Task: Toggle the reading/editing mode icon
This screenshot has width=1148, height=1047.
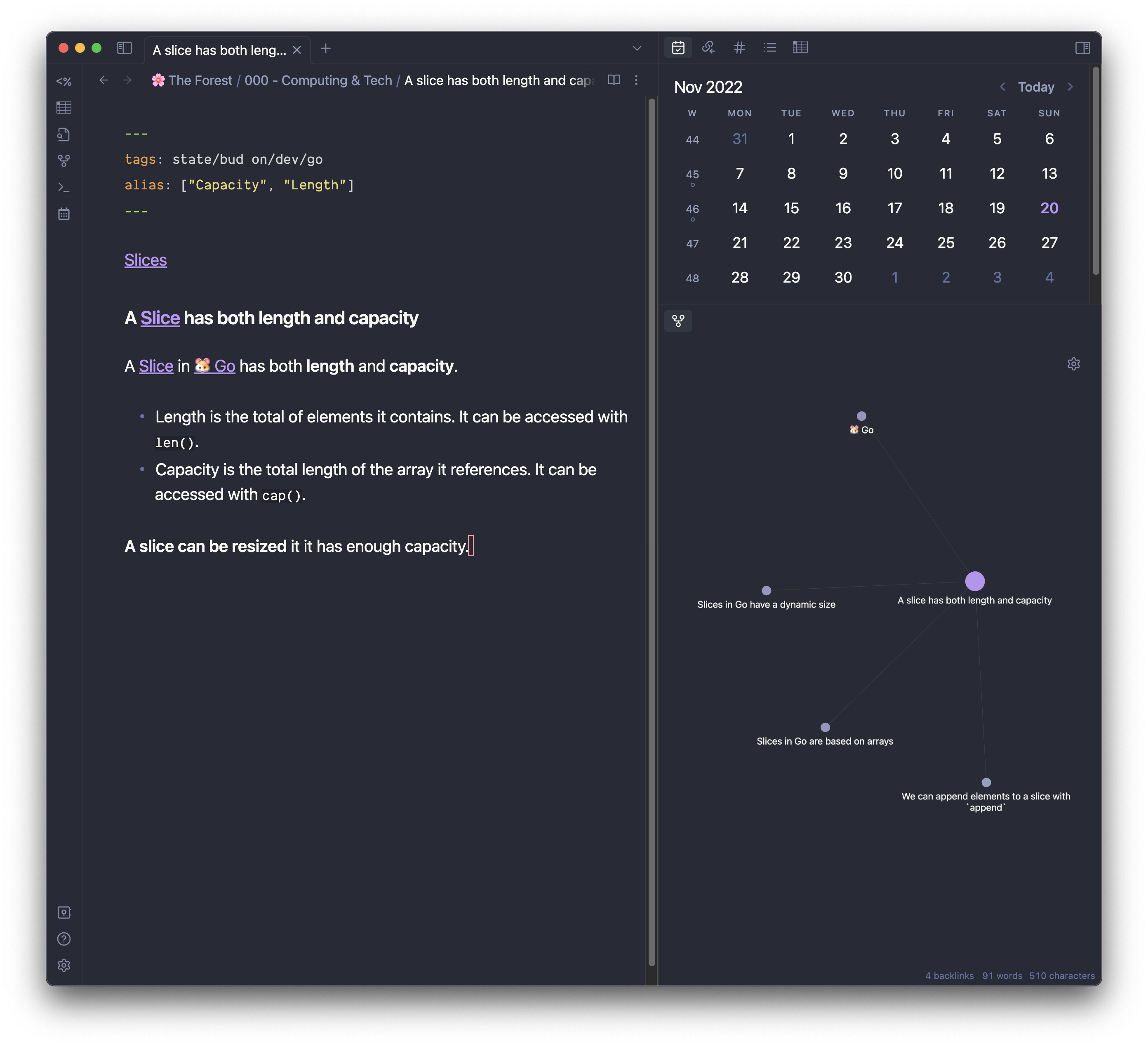Action: [613, 80]
